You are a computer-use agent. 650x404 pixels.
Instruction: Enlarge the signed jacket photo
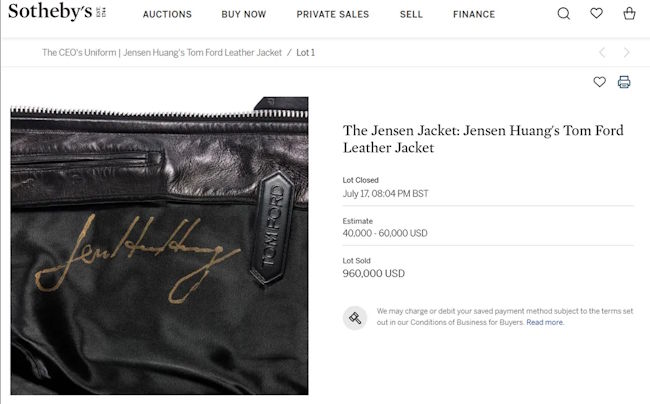160,246
